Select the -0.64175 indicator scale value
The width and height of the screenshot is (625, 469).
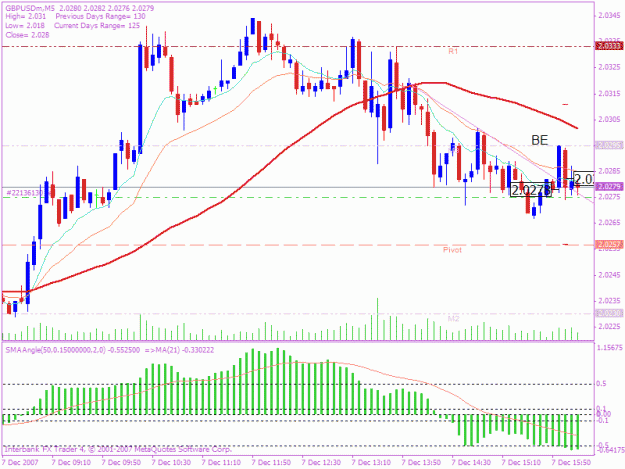tap(609, 451)
